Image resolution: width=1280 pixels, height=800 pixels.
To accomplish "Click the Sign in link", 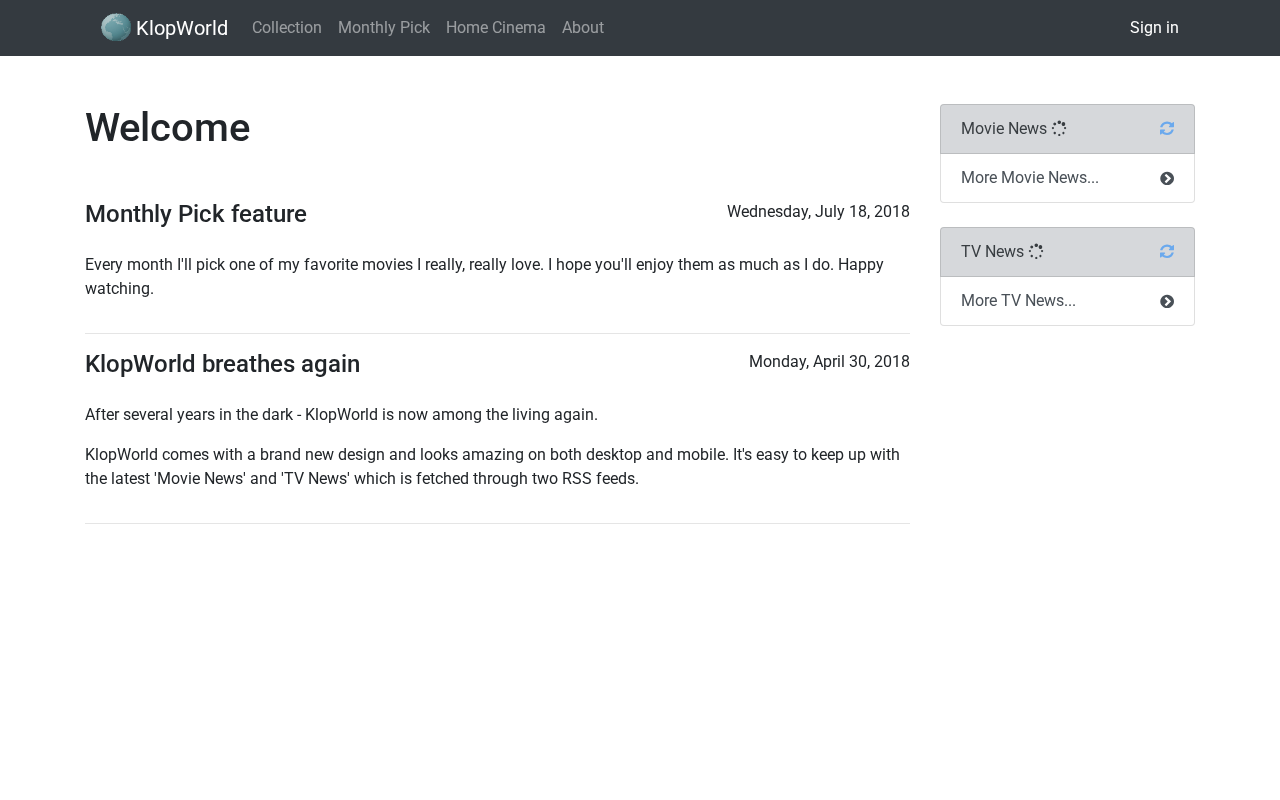I will coord(1154,28).
